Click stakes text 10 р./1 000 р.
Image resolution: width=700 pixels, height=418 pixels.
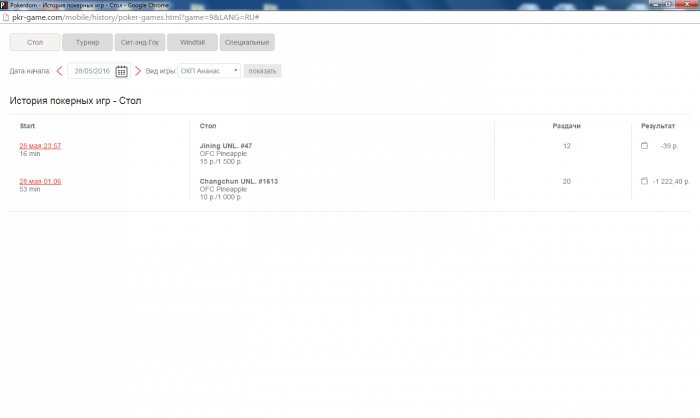221,197
